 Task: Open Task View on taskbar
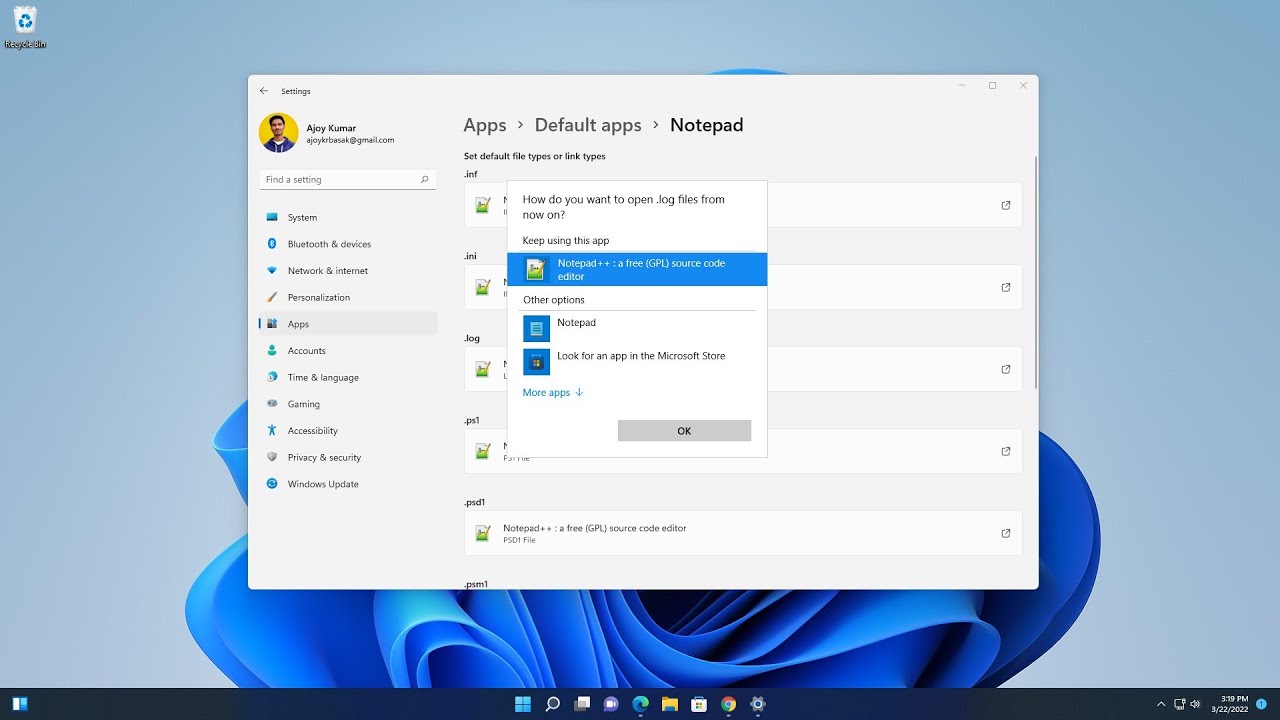tap(582, 704)
